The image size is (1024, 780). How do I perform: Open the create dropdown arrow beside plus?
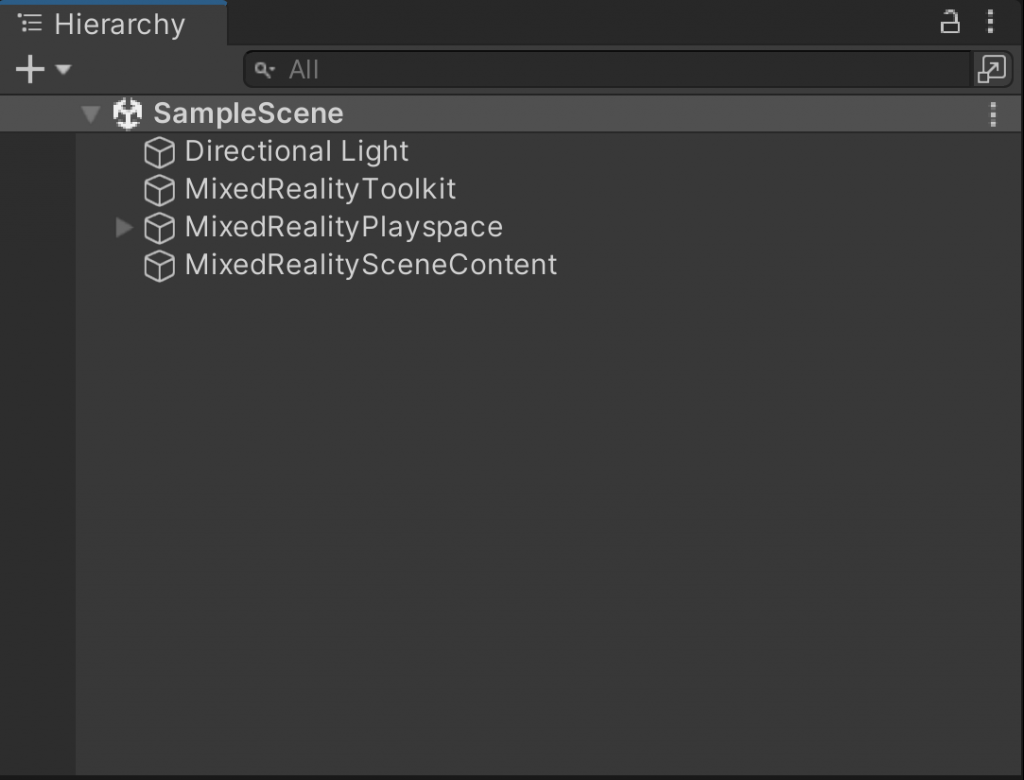63,69
